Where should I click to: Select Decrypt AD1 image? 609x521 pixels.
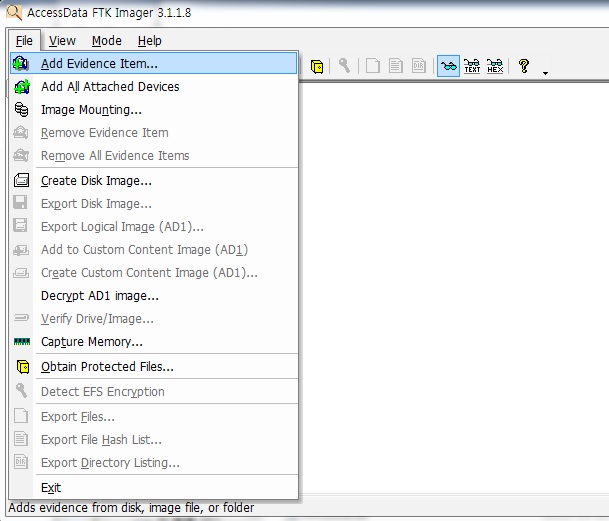(153, 296)
